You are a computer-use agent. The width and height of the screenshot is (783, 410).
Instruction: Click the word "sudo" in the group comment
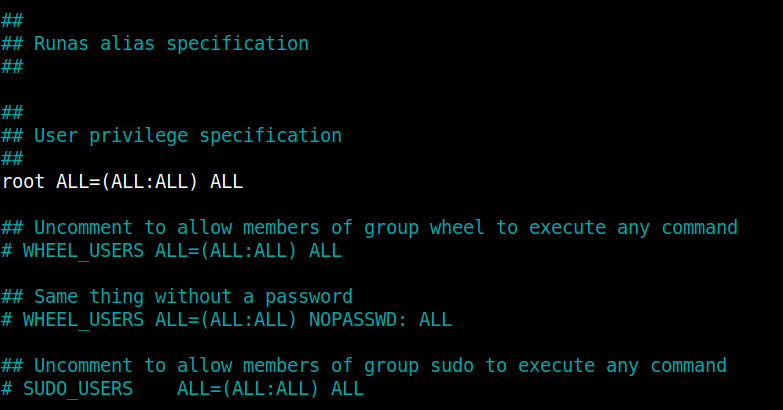click(x=452, y=365)
